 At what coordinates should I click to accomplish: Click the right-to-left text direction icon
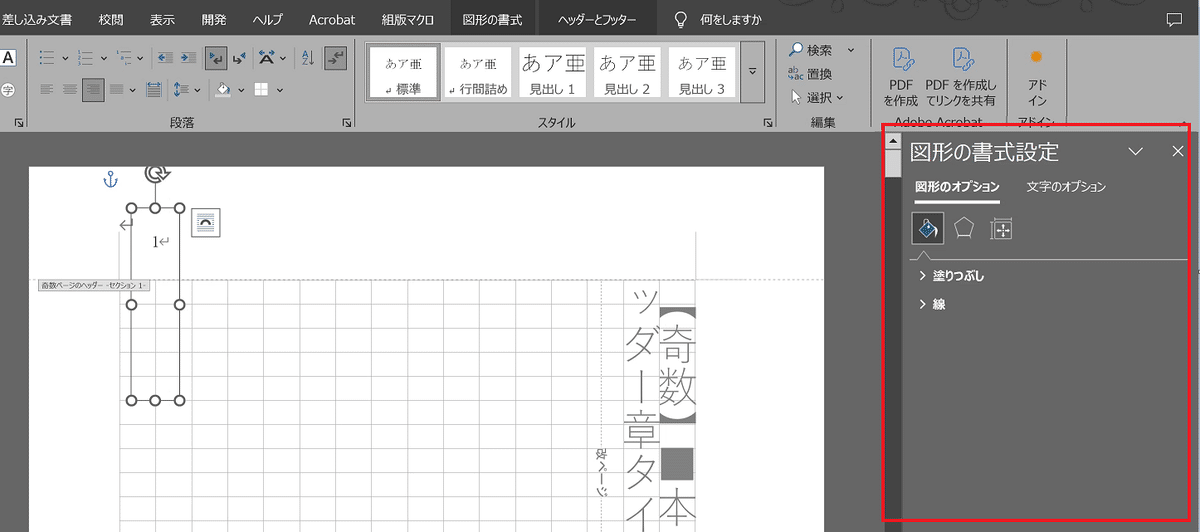coord(239,58)
